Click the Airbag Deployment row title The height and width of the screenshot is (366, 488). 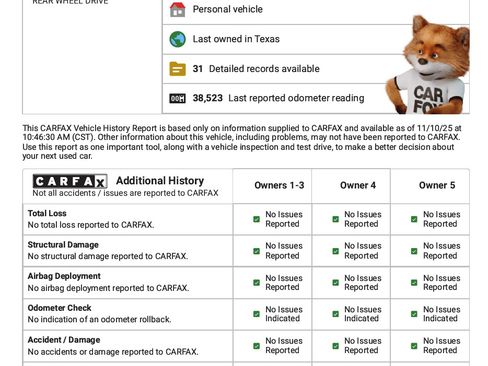pyautogui.click(x=64, y=276)
